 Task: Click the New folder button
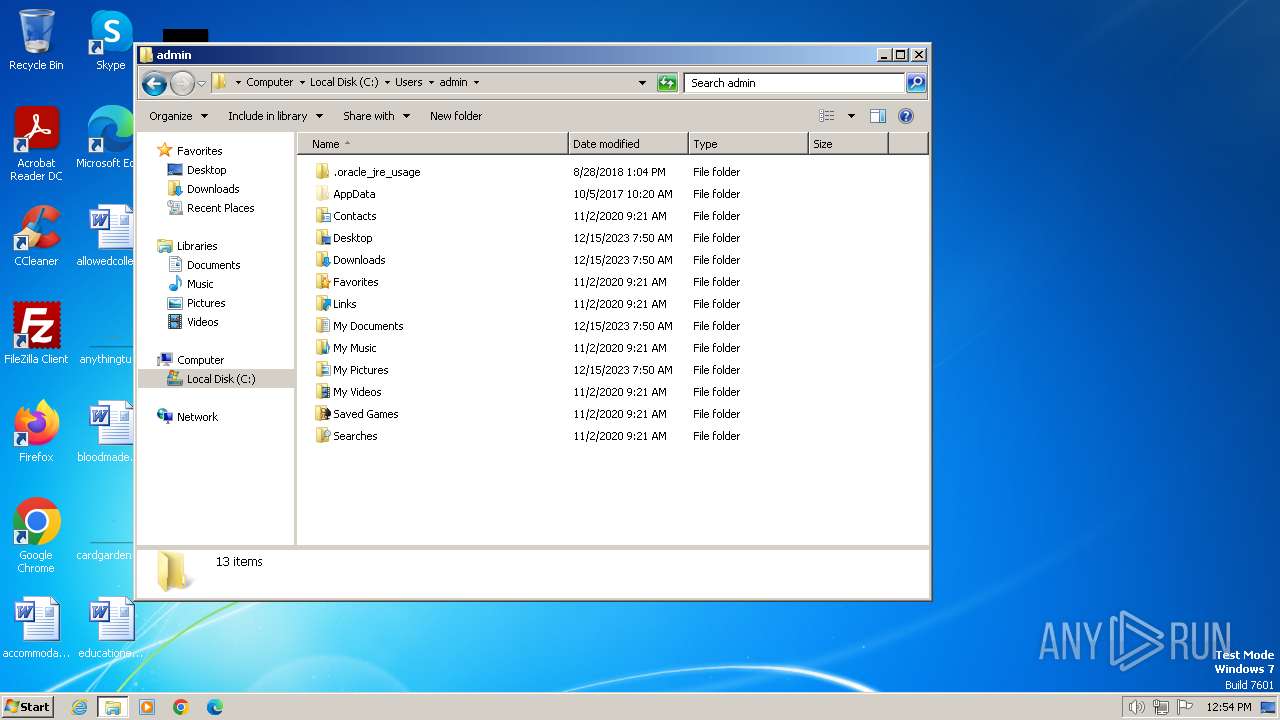pyautogui.click(x=456, y=116)
